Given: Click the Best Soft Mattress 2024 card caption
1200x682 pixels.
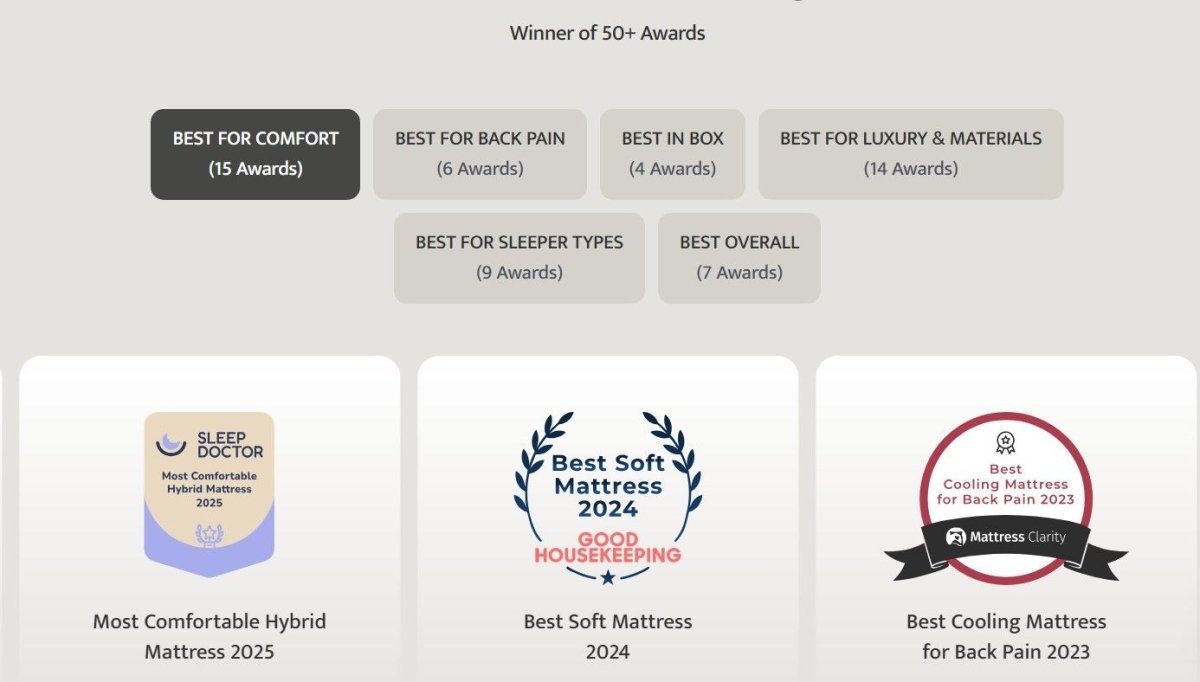Looking at the screenshot, I should [608, 636].
